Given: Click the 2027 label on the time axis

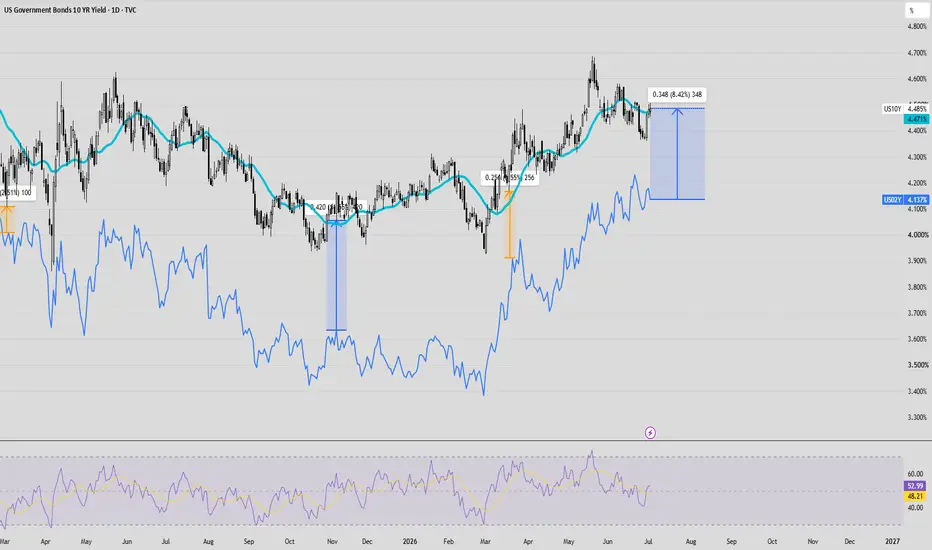Looking at the screenshot, I should [x=892, y=542].
